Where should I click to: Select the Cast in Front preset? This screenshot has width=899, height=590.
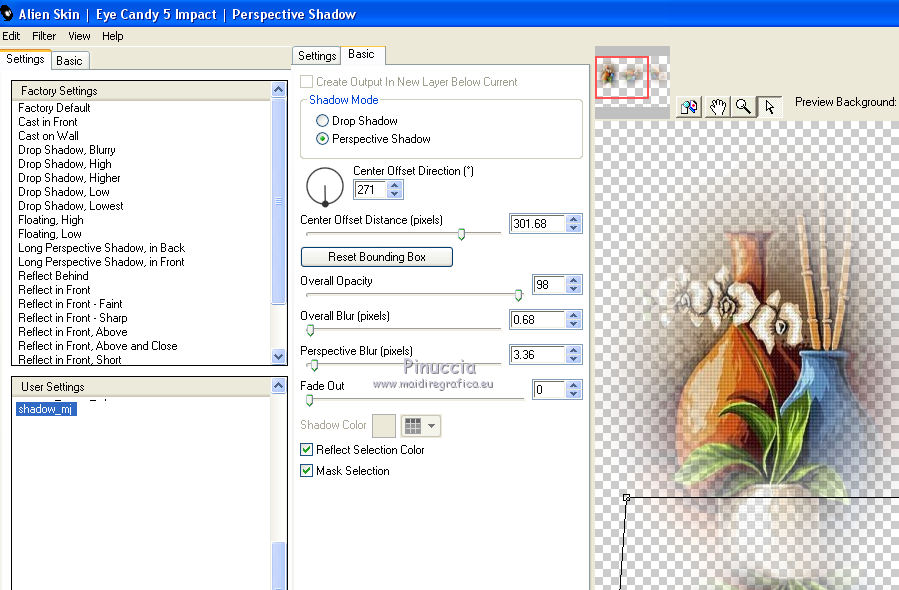[x=48, y=122]
